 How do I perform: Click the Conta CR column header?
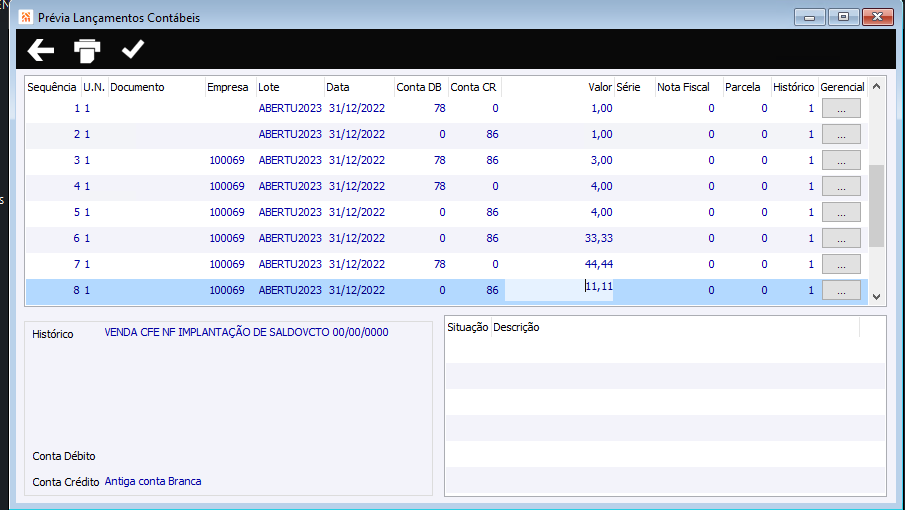pos(473,87)
